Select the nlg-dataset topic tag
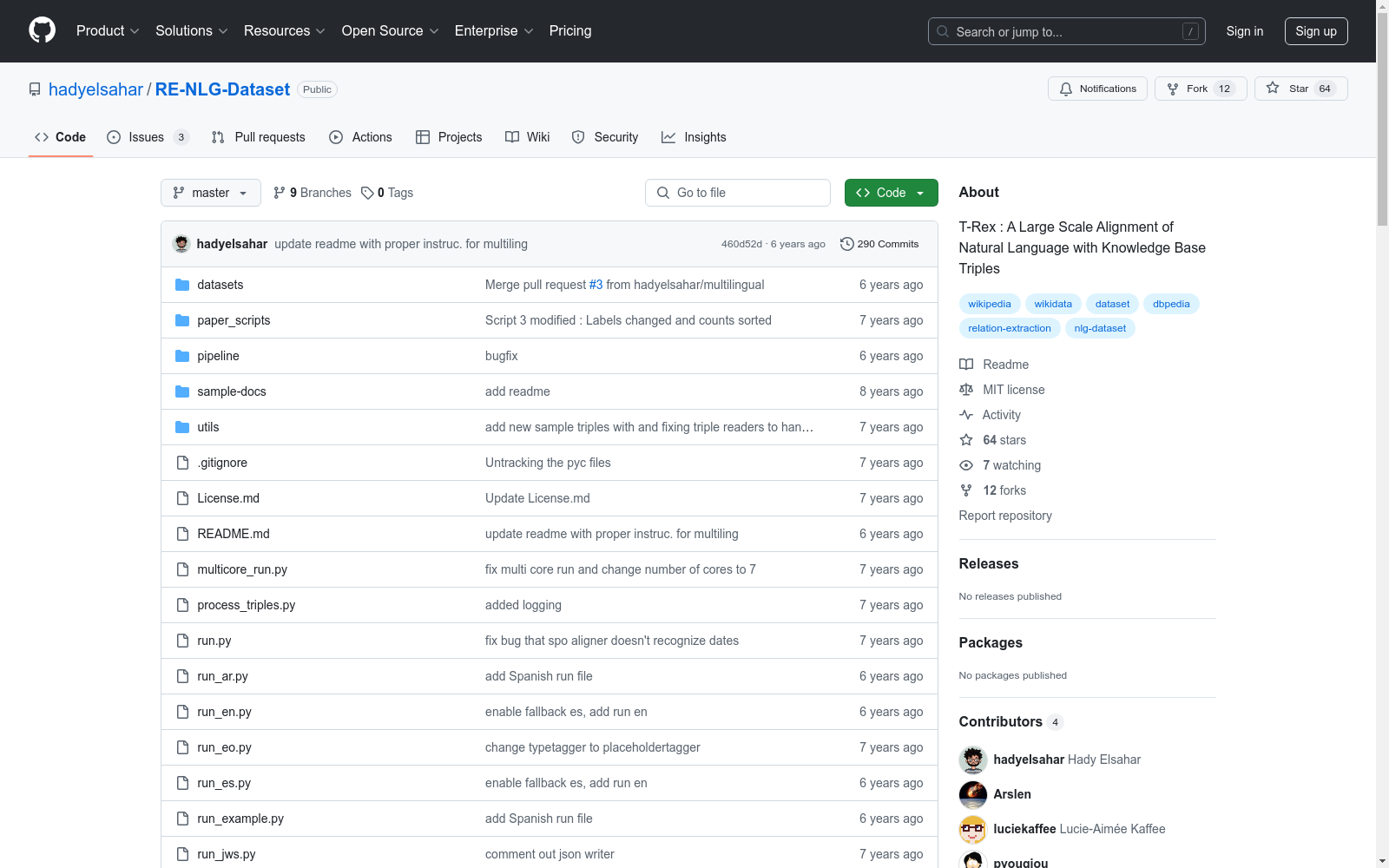The width and height of the screenshot is (1389, 868). (x=1100, y=328)
